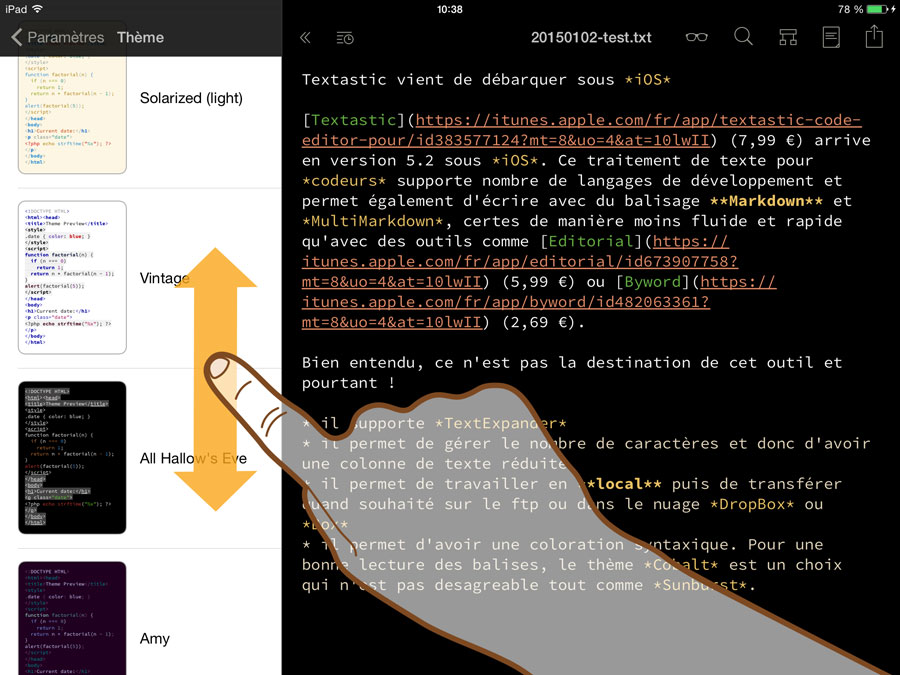Click the *DropBox* word in the editor
Screen dimensions: 900x675
pyautogui.click(x=752, y=504)
